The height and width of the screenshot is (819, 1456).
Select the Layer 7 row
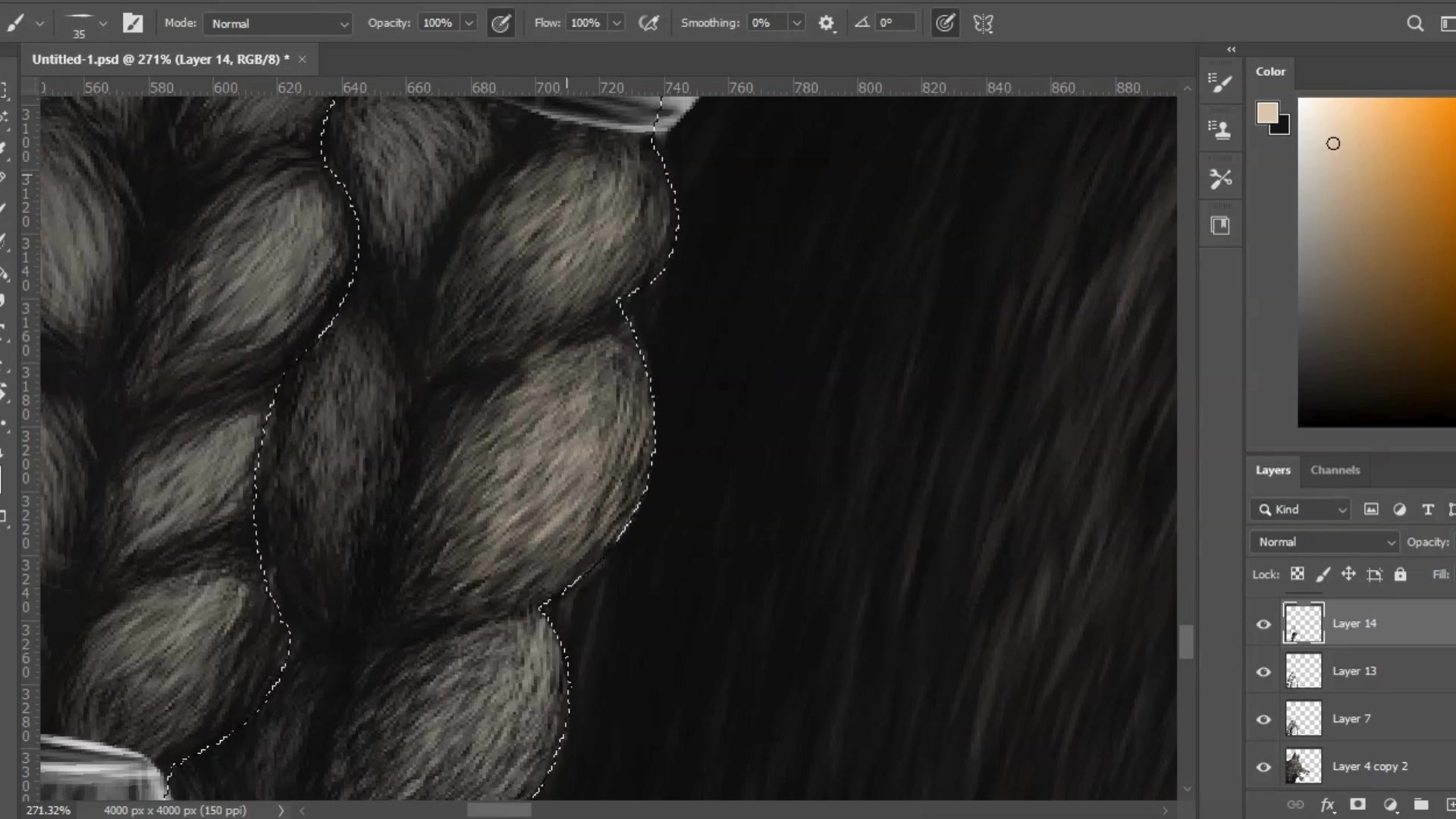pos(1351,719)
